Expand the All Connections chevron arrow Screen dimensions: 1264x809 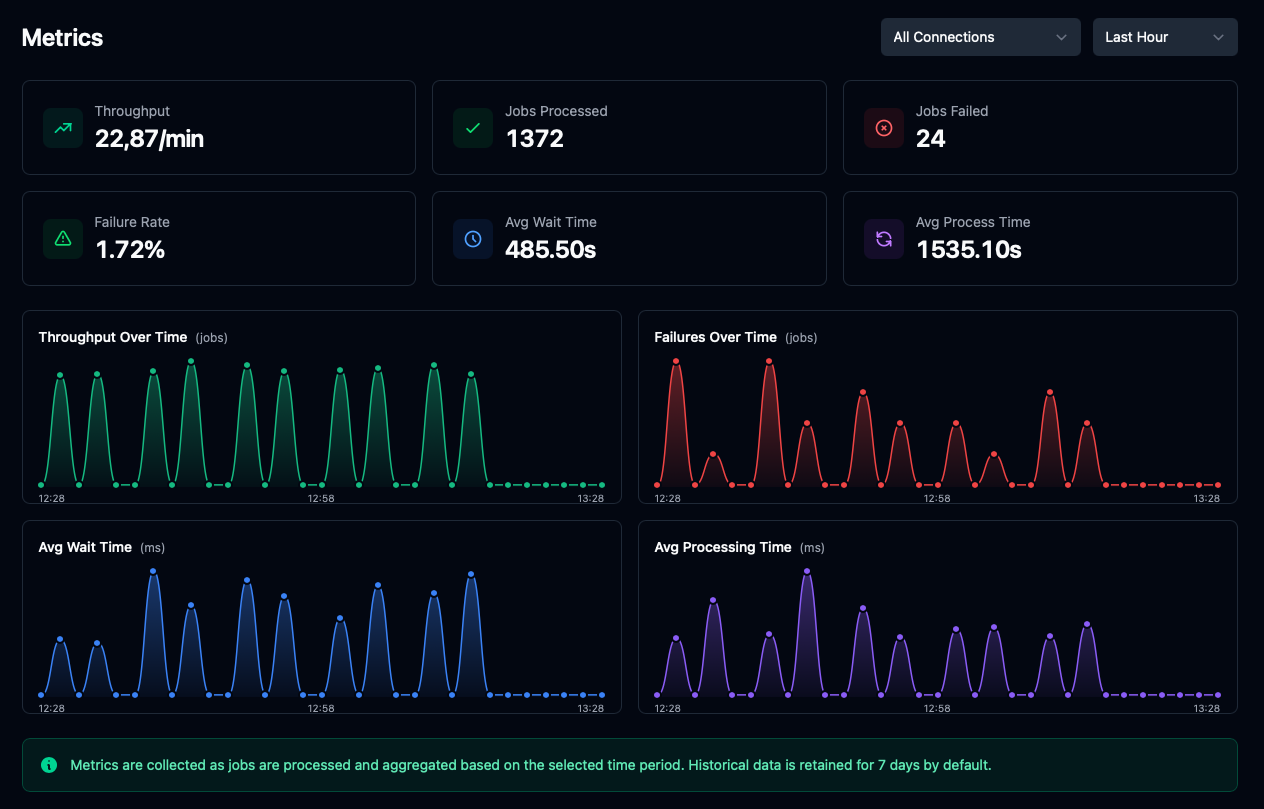click(x=1063, y=37)
